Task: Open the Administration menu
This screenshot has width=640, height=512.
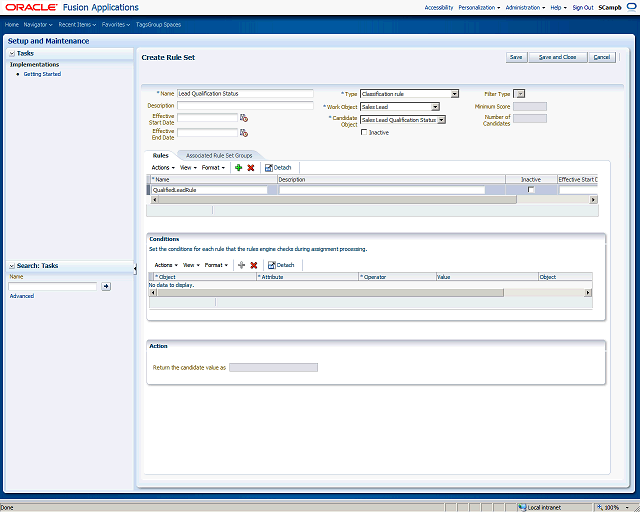Action: [525, 7]
